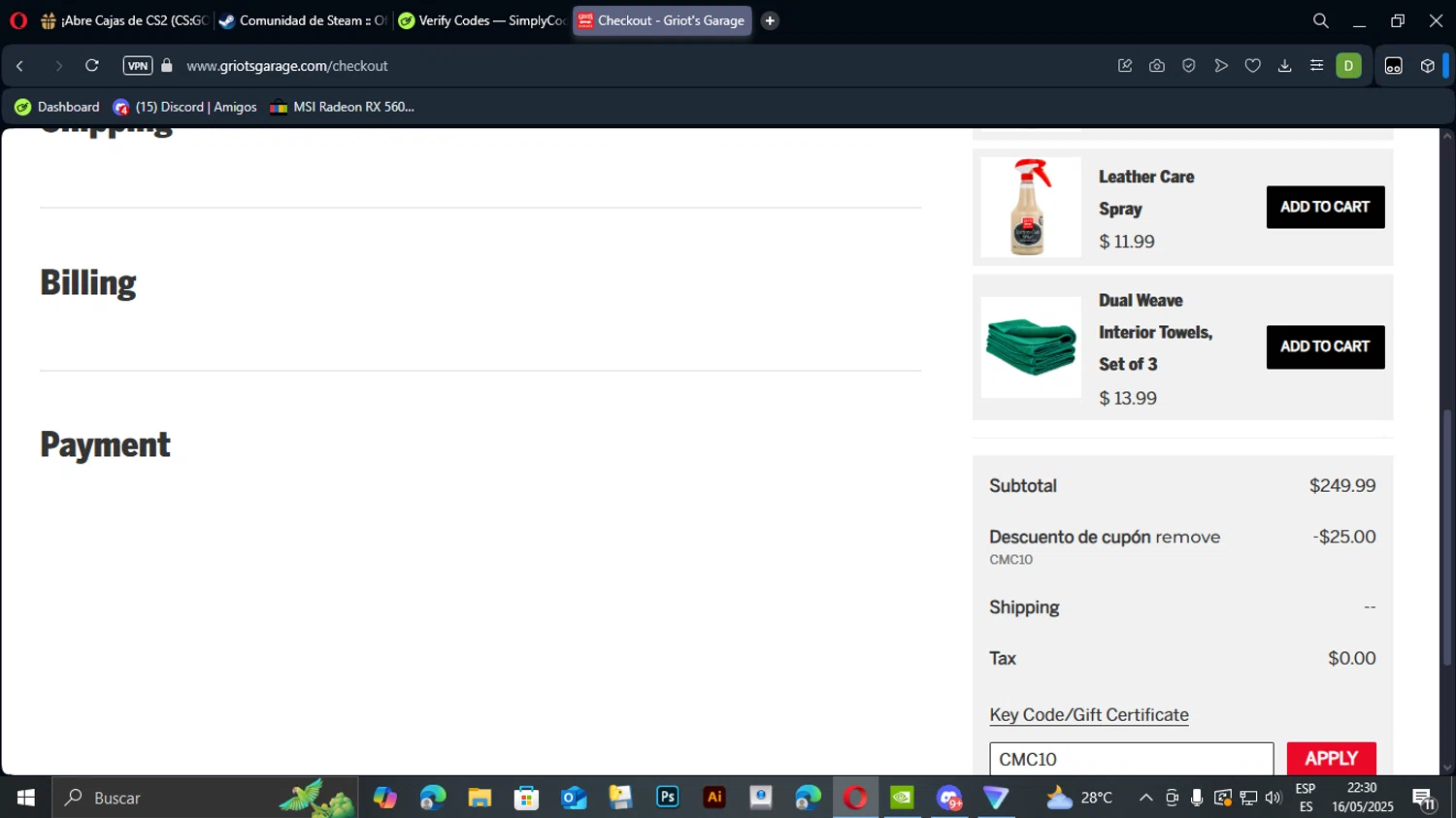
Task: Click the Opera logo menu icon
Action: [x=18, y=20]
